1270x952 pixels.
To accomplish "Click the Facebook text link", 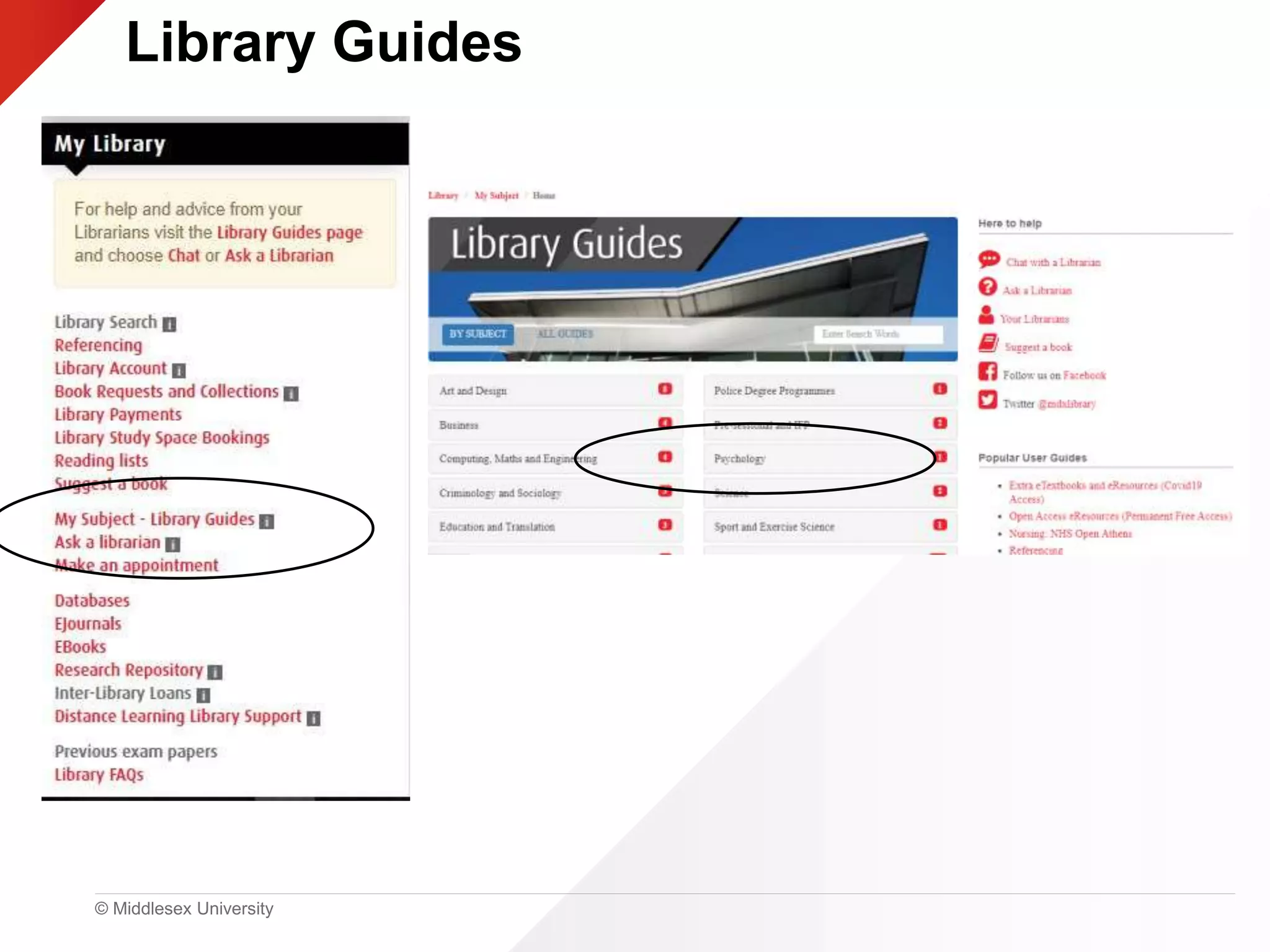I will (1084, 375).
